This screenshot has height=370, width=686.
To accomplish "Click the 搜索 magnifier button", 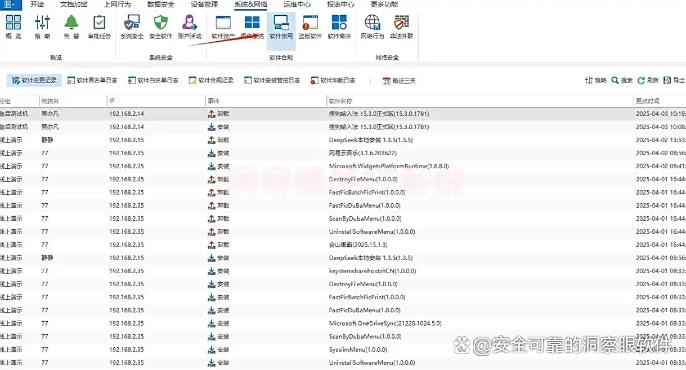I will [x=622, y=80].
